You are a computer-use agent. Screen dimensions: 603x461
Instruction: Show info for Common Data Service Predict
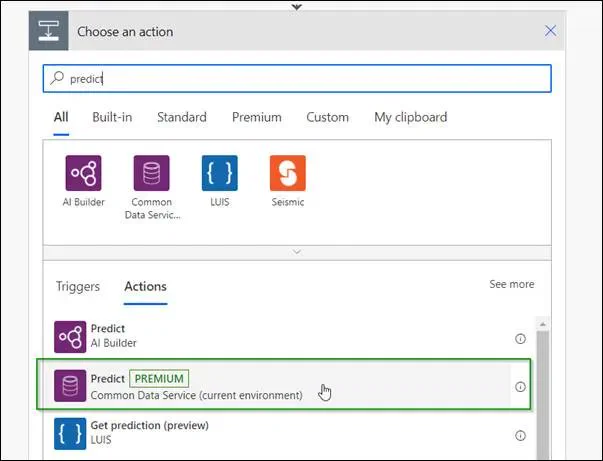tap(520, 387)
